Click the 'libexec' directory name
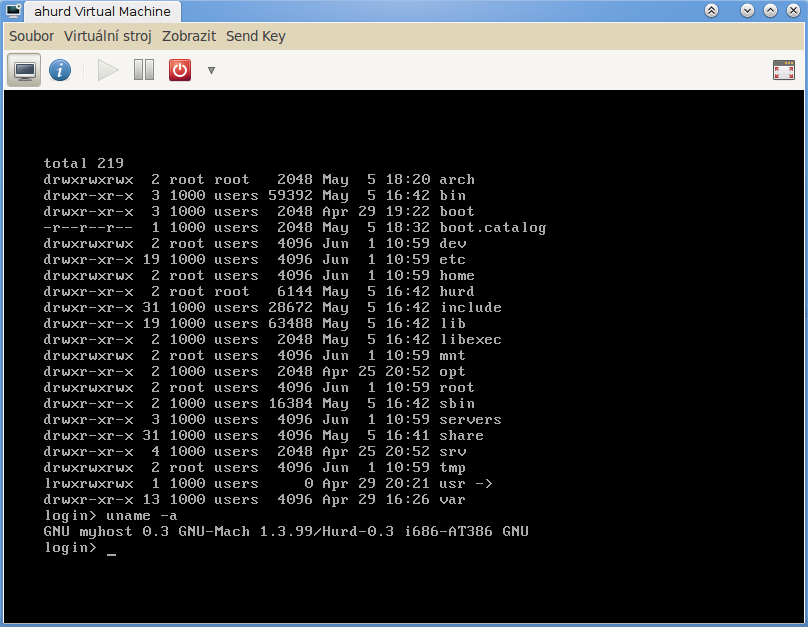This screenshot has width=808, height=627. (470, 339)
